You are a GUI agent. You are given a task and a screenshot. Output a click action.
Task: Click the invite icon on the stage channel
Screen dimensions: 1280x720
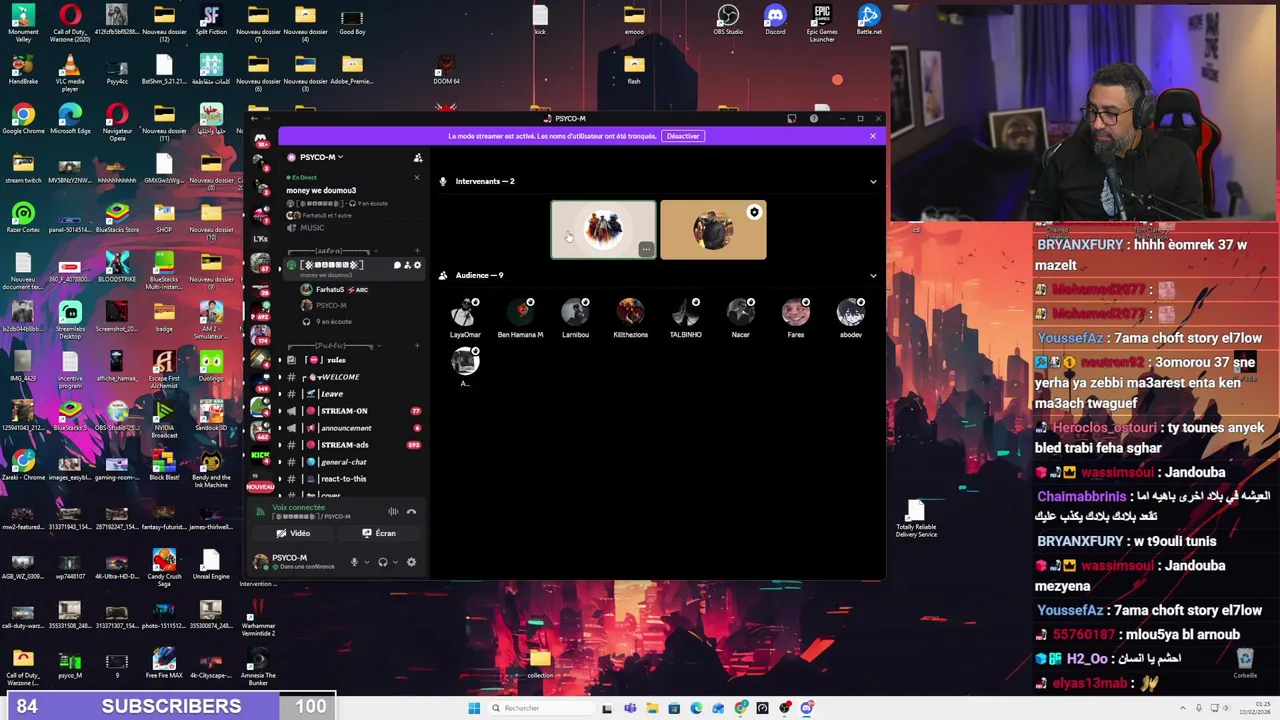[x=407, y=266]
